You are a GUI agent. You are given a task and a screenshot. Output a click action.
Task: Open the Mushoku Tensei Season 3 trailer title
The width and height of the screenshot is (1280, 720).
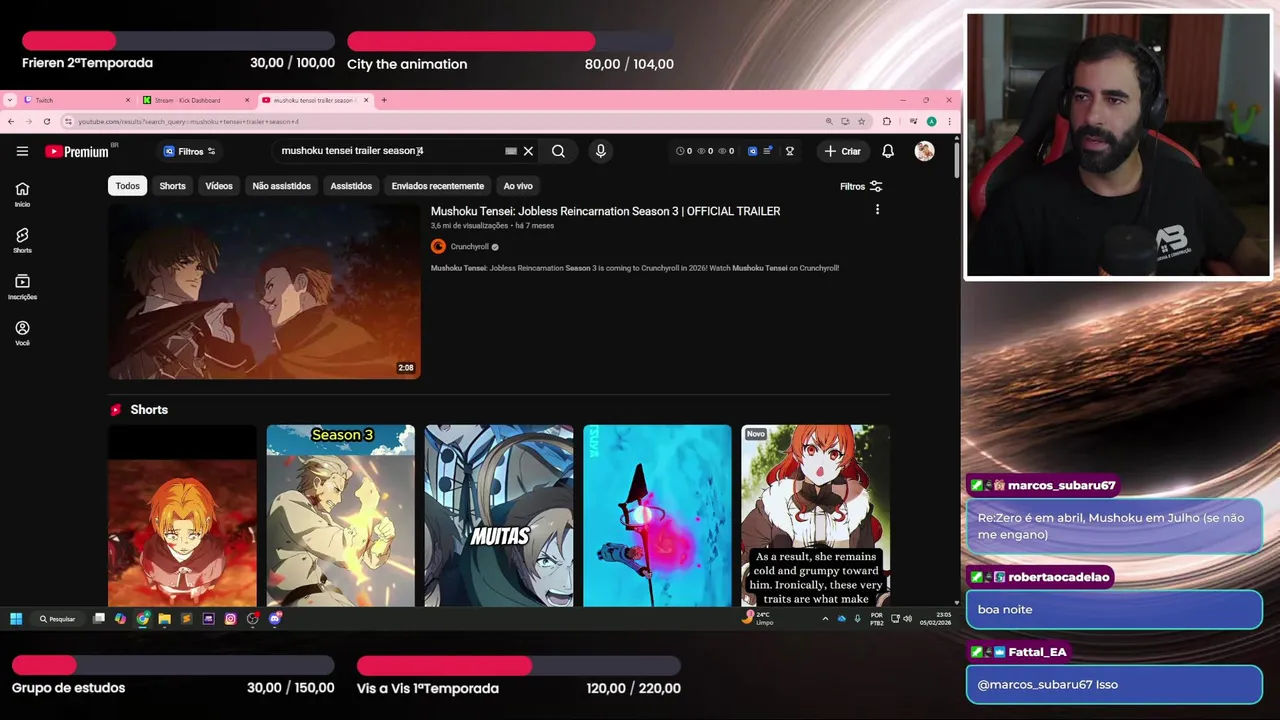point(605,211)
